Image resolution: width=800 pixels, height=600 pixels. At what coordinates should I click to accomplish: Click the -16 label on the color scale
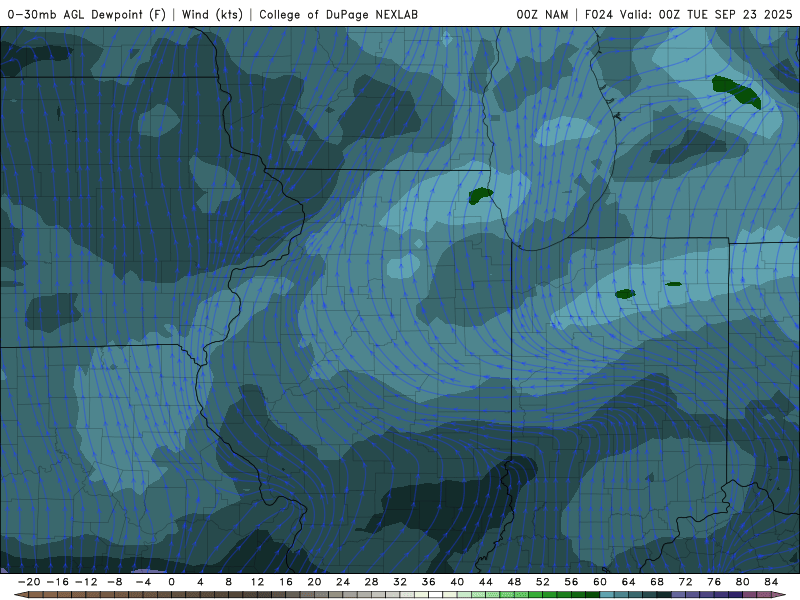[x=57, y=582]
